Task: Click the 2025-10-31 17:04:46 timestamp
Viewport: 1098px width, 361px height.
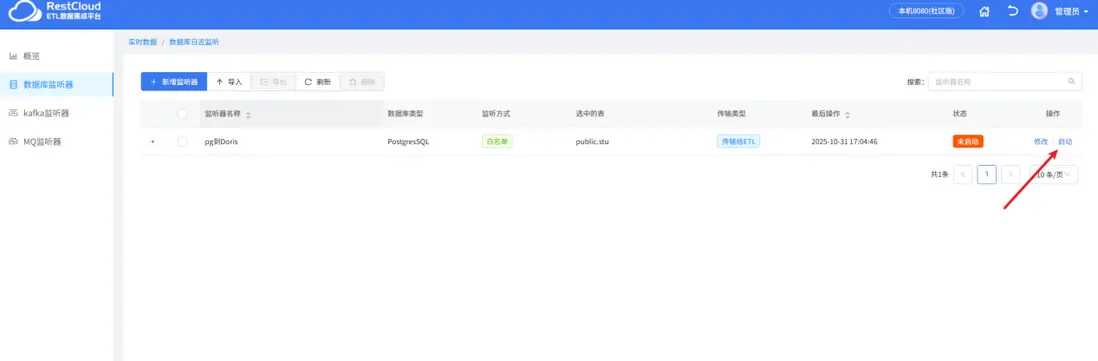Action: (844, 141)
